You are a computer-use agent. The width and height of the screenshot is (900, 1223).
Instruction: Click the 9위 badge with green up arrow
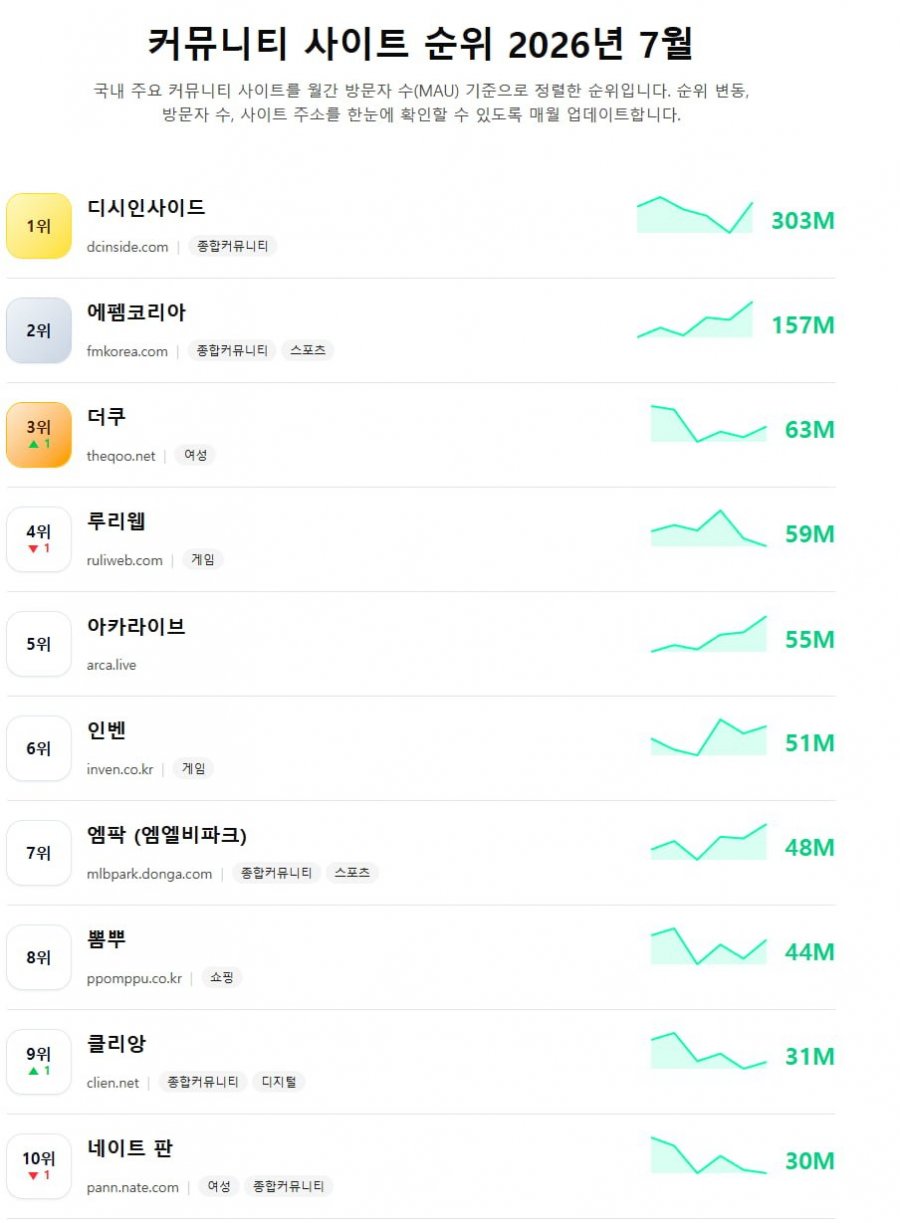pos(39,1061)
